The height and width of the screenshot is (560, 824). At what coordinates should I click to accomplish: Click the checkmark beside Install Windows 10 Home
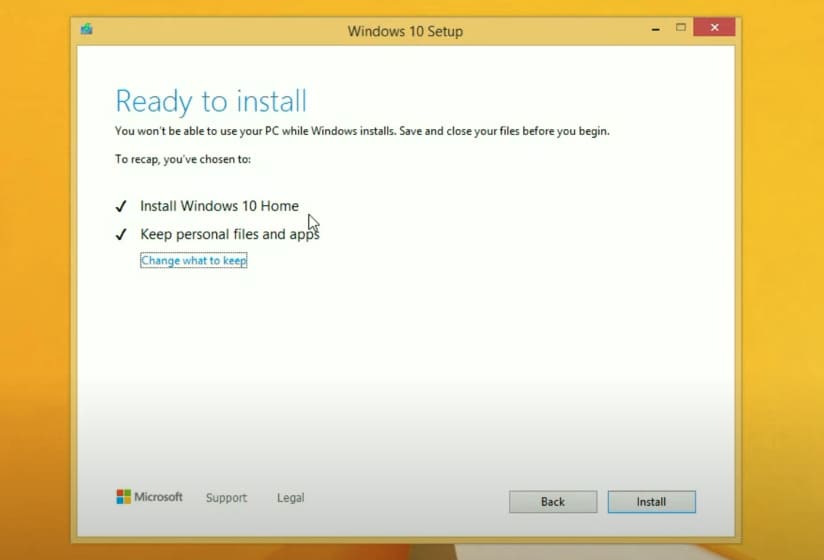(x=121, y=206)
